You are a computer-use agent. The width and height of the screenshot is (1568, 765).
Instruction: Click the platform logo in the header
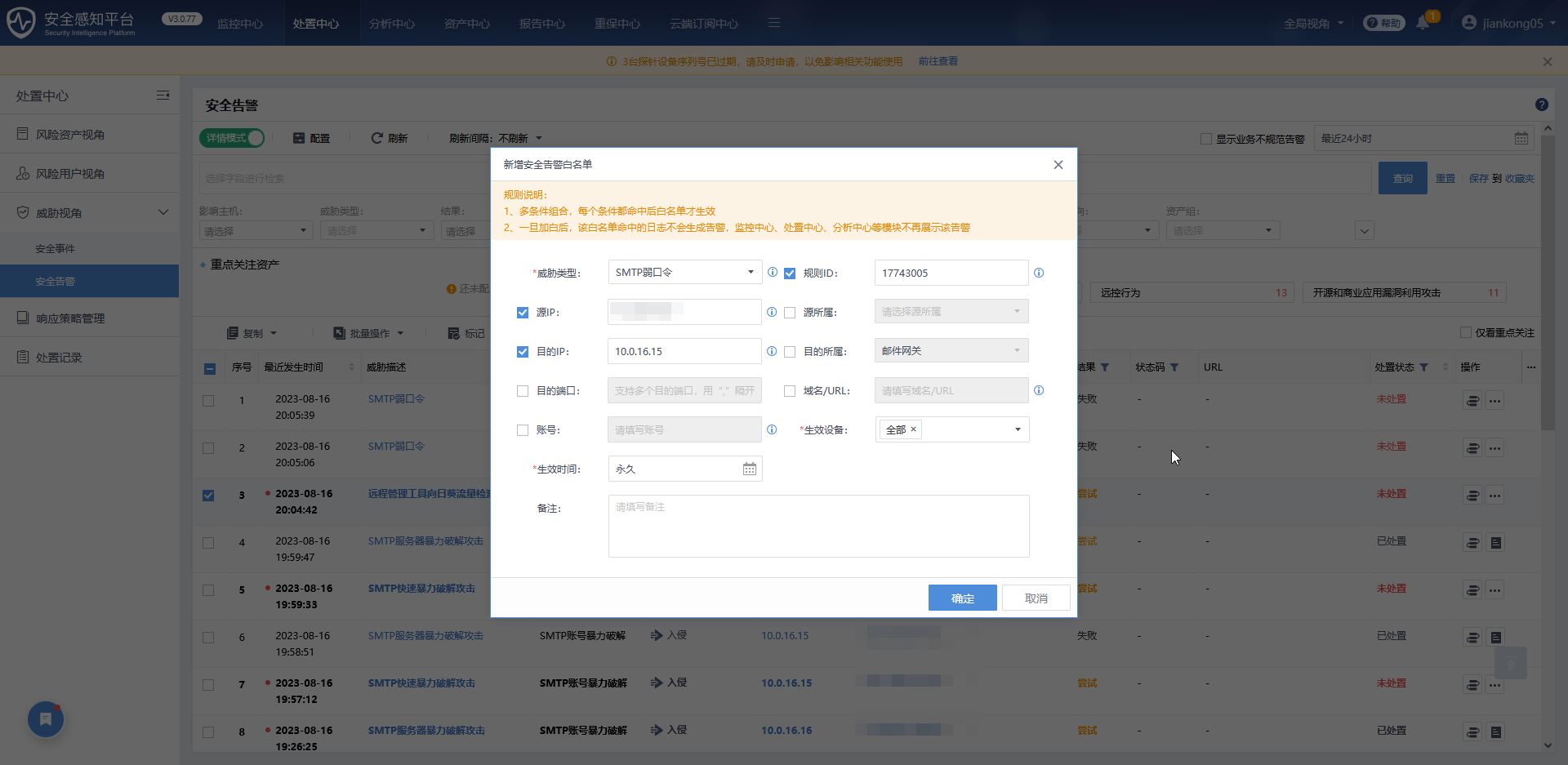[x=21, y=23]
